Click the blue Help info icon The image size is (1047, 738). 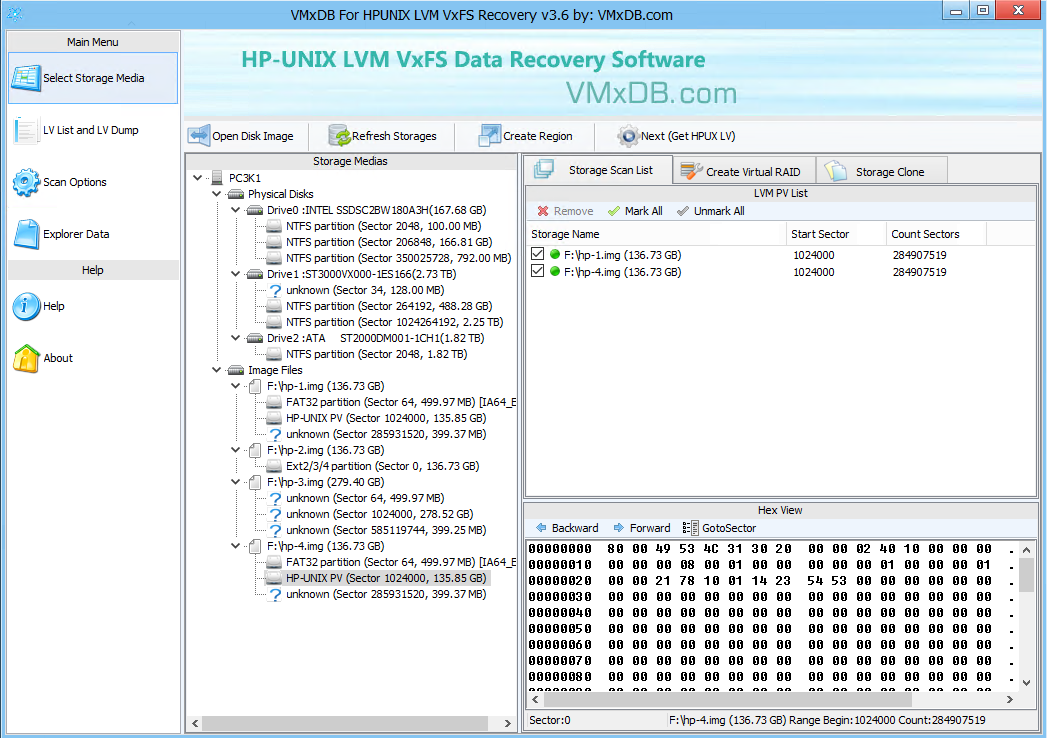[26, 307]
